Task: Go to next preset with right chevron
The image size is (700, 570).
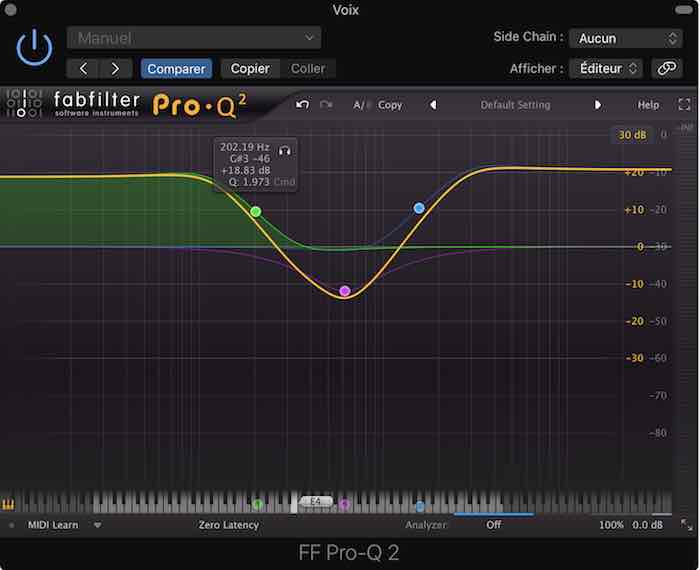Action: [115, 69]
